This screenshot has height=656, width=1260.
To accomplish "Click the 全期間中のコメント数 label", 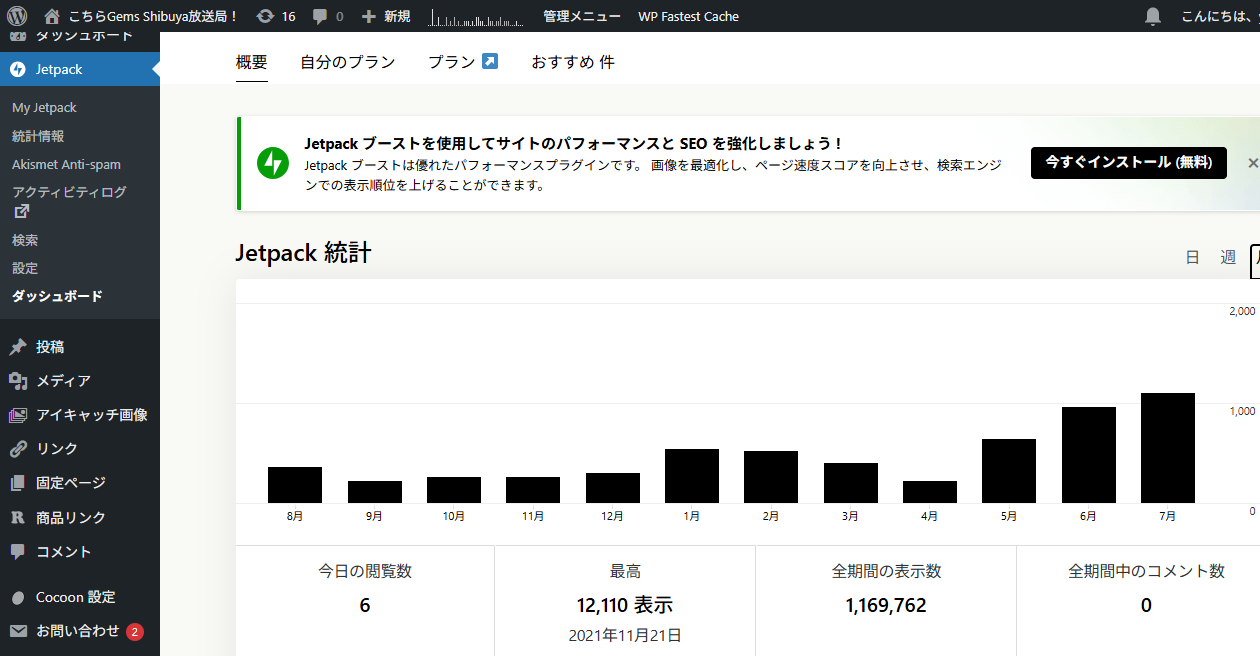I will click(x=1146, y=571).
